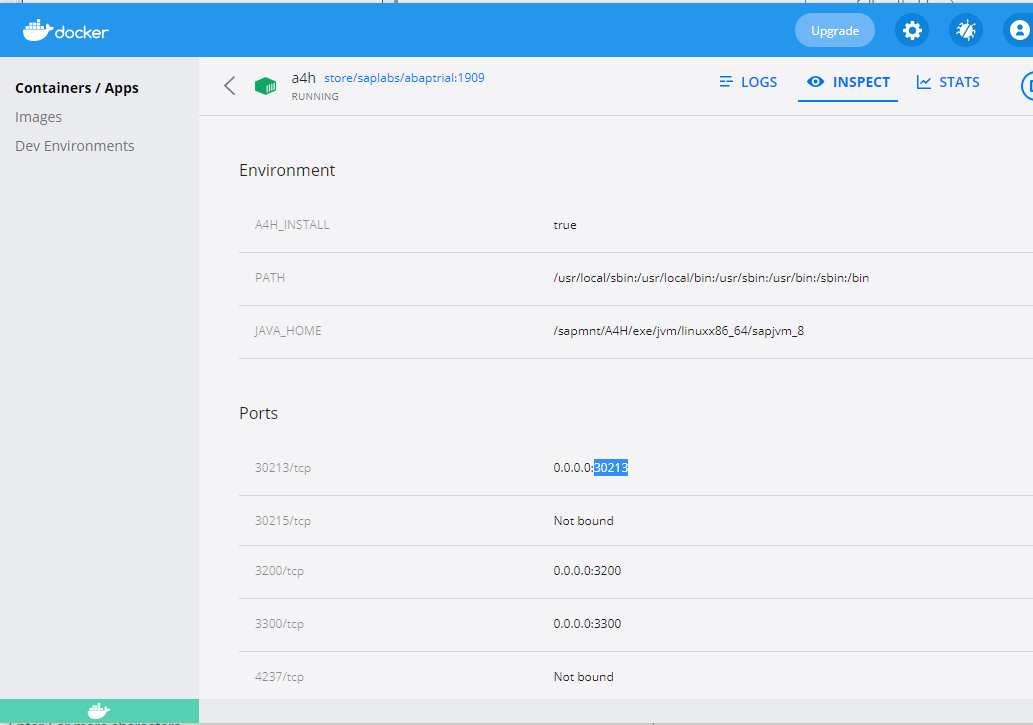
Task: Open the user account icon
Action: tap(1018, 30)
